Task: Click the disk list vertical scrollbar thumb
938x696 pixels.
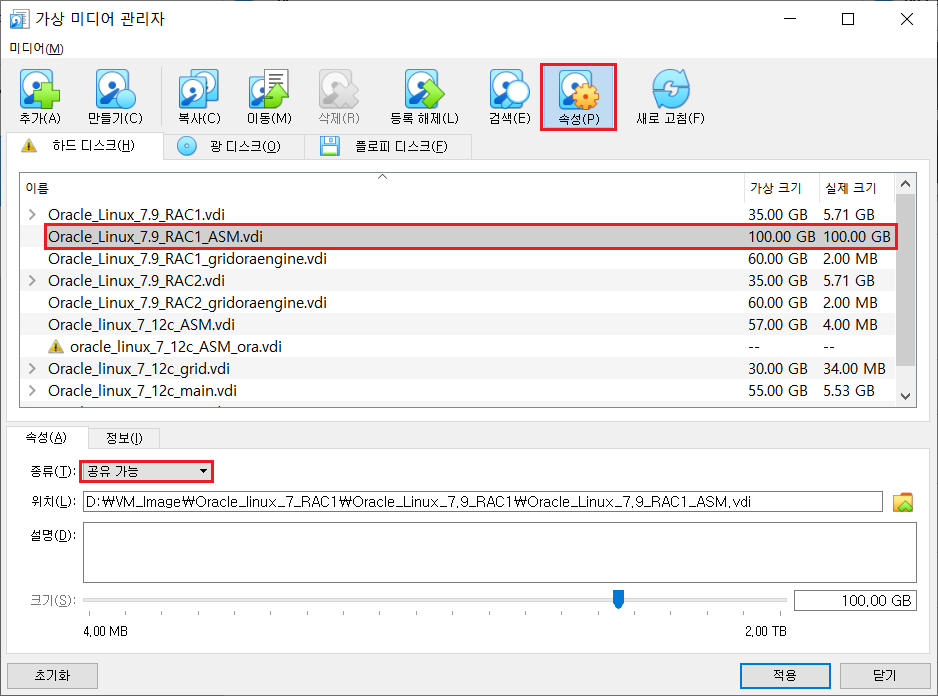Action: (905, 279)
